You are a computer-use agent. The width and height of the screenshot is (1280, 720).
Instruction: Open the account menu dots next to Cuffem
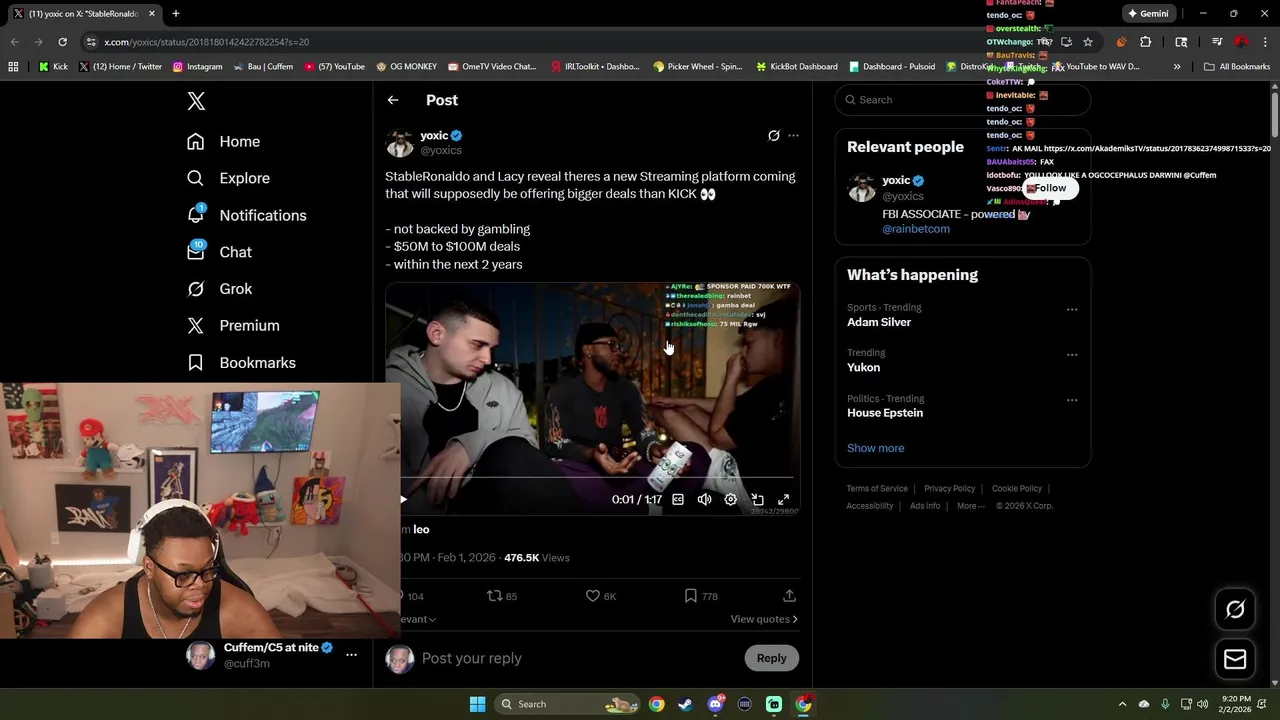click(351, 655)
